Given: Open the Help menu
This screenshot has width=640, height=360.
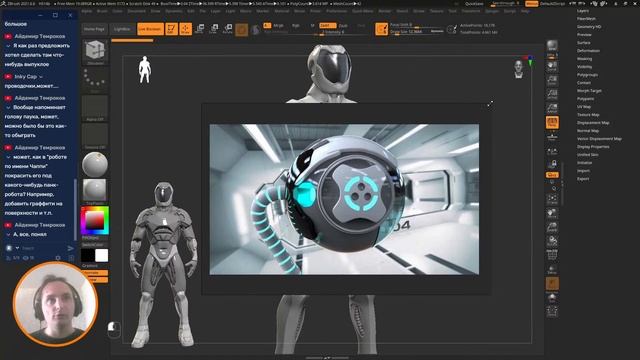Looking at the screenshot, I should 525,11.
